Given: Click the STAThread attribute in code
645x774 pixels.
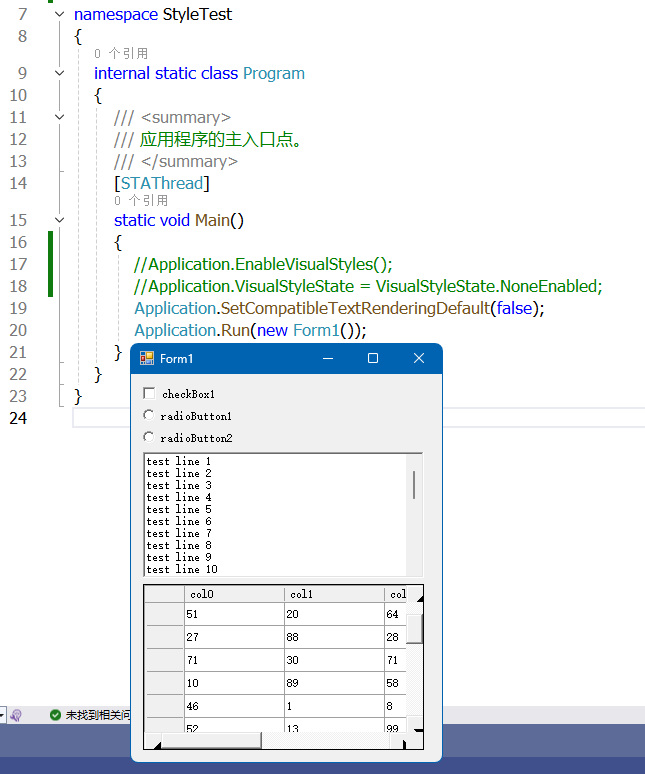Looking at the screenshot, I should [x=162, y=183].
